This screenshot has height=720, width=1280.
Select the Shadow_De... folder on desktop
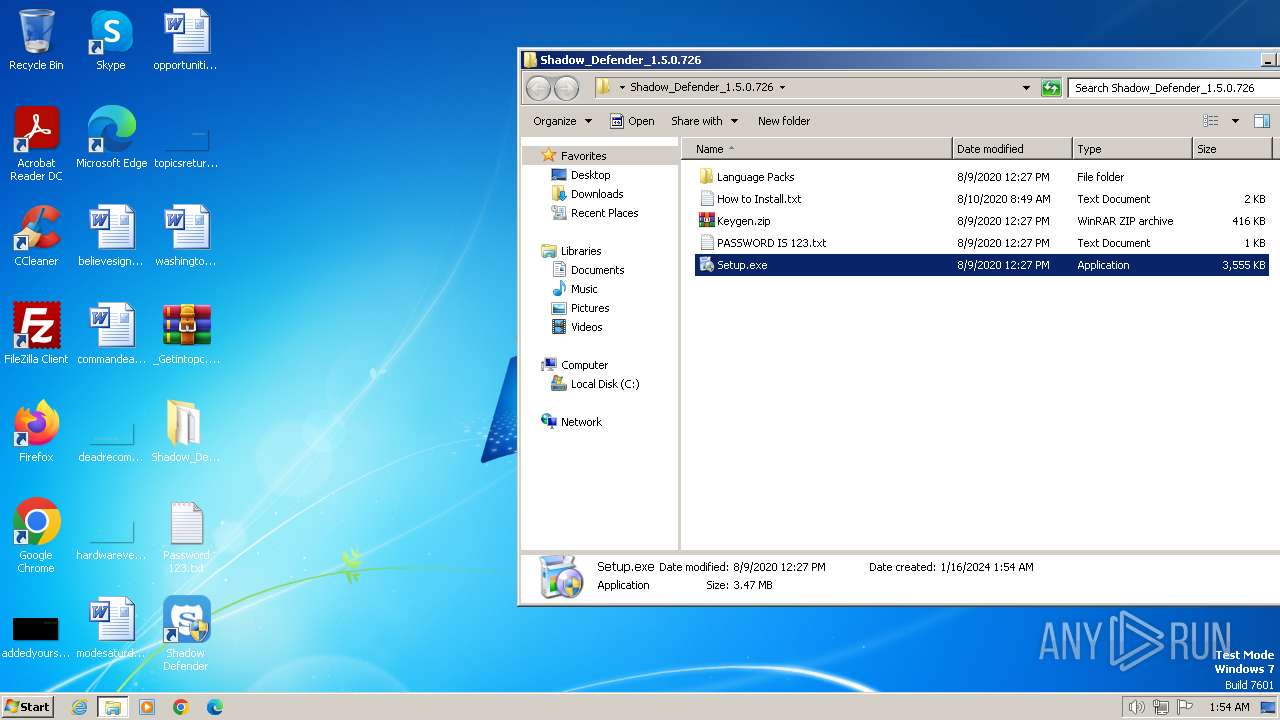[x=186, y=432]
